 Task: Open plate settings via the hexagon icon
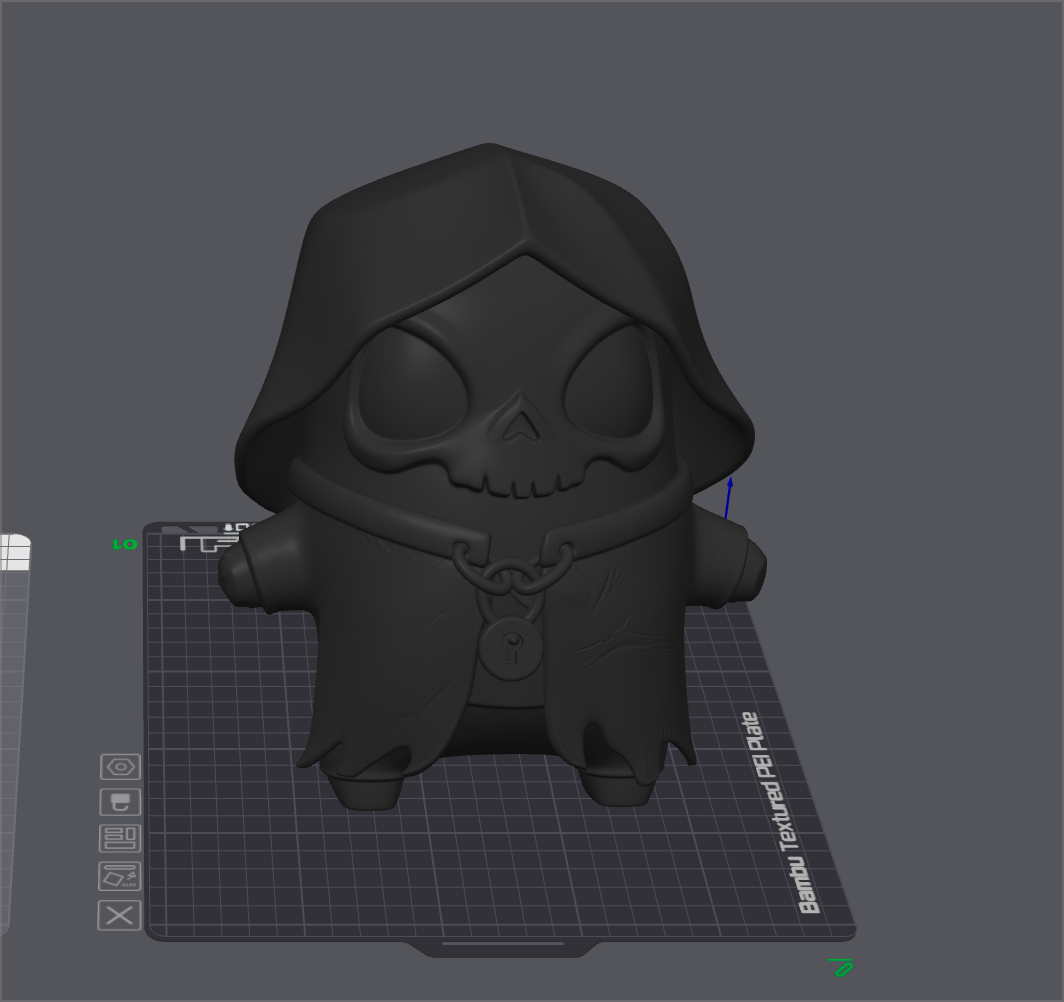pos(120,767)
